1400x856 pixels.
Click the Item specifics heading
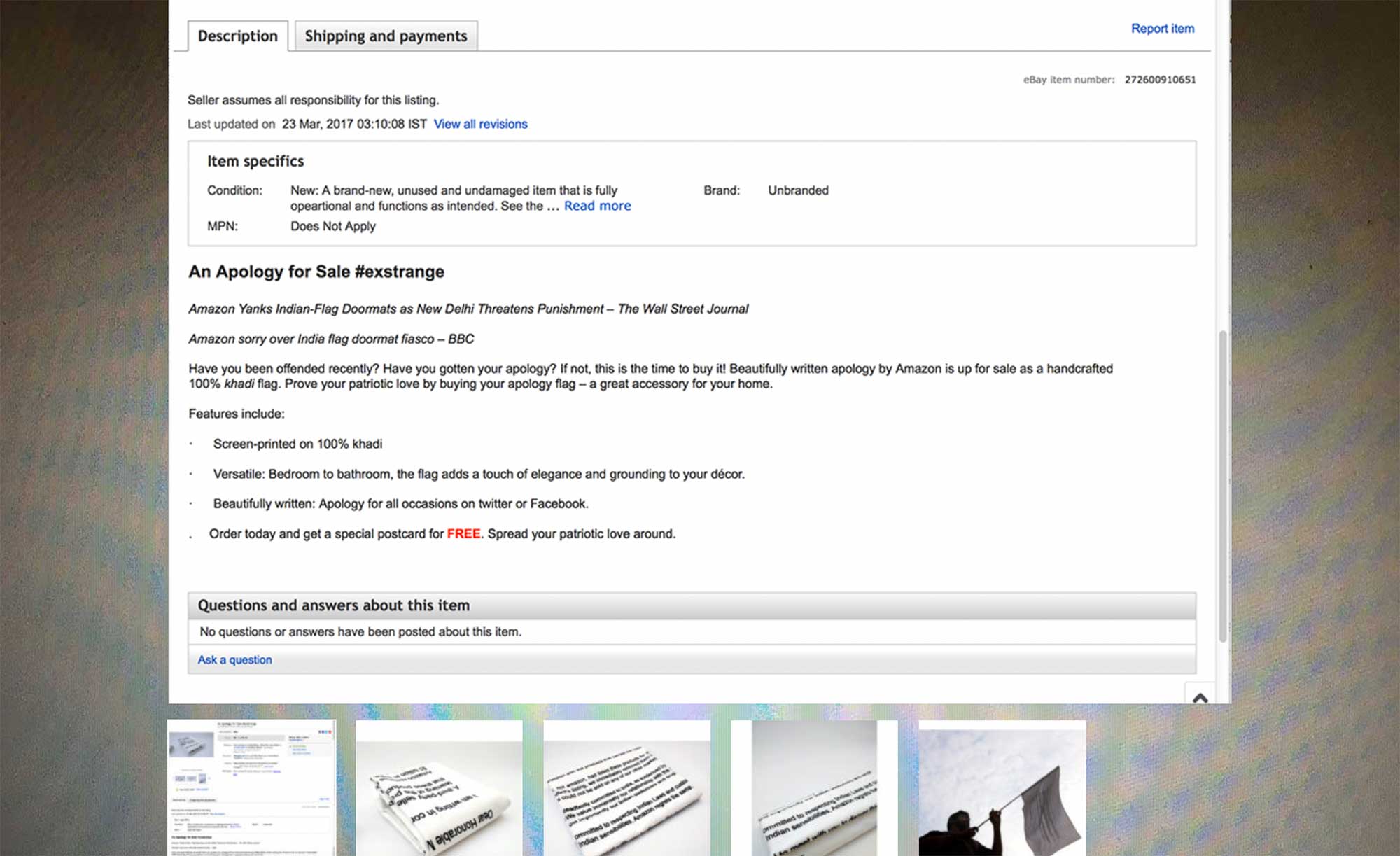tap(255, 161)
